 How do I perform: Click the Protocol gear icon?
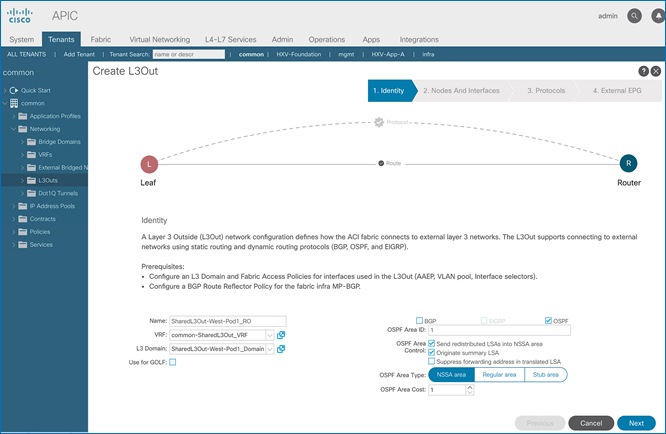[x=379, y=122]
